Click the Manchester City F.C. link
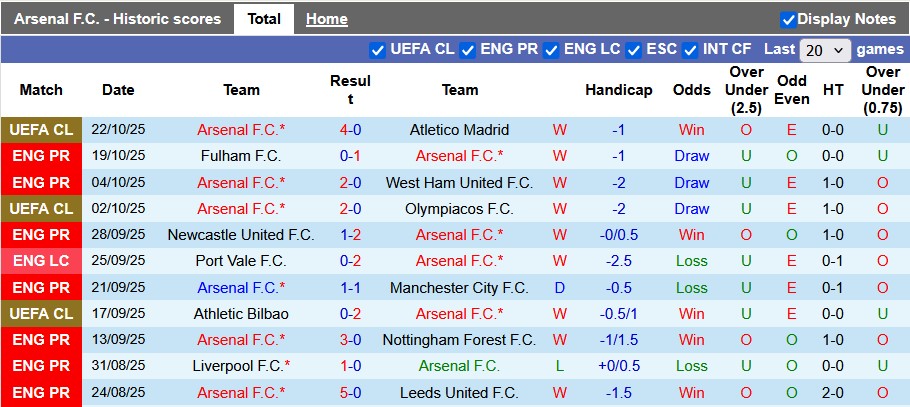Screen dimensions: 910x407 (x=459, y=288)
